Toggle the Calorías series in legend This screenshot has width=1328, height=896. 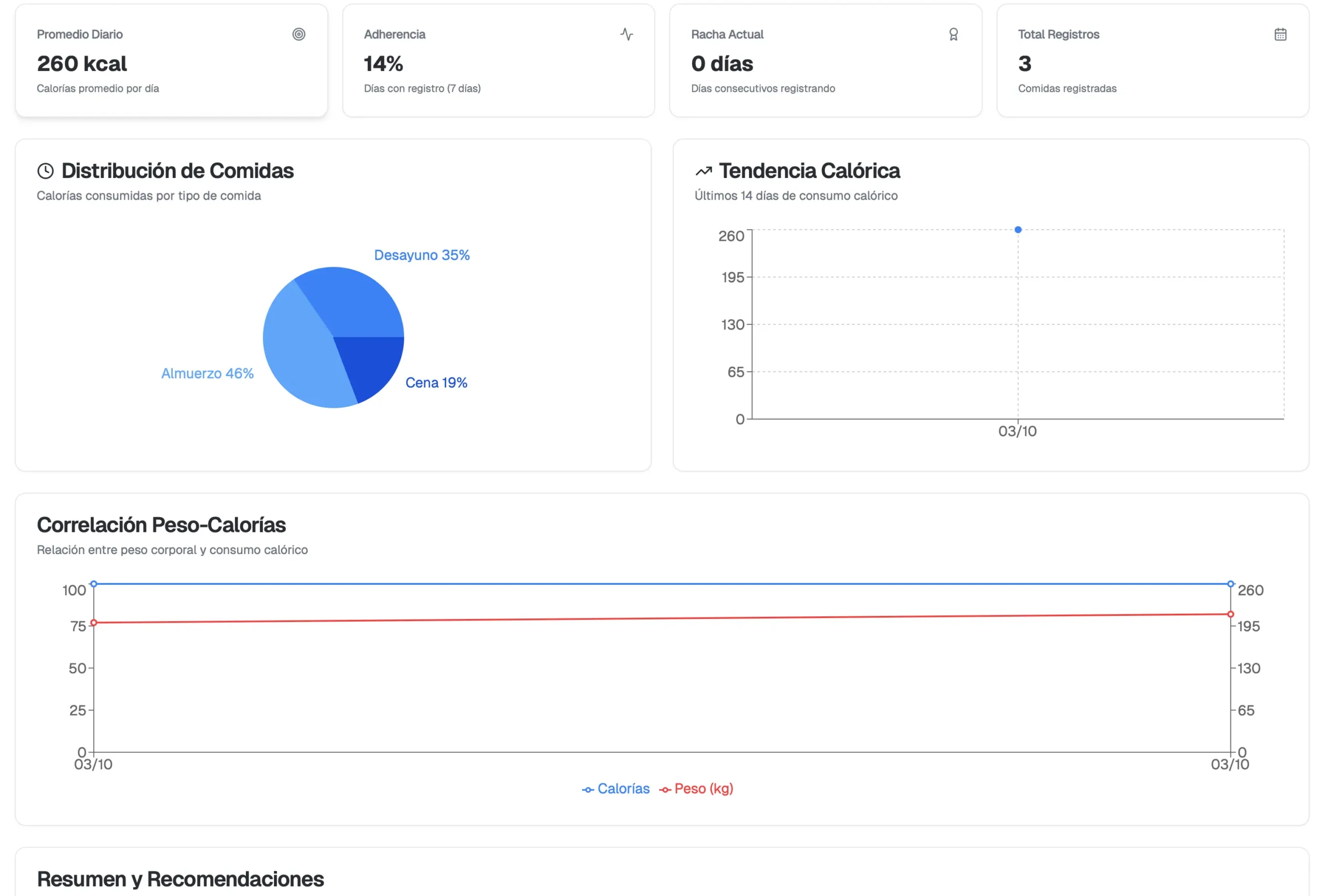coord(615,789)
